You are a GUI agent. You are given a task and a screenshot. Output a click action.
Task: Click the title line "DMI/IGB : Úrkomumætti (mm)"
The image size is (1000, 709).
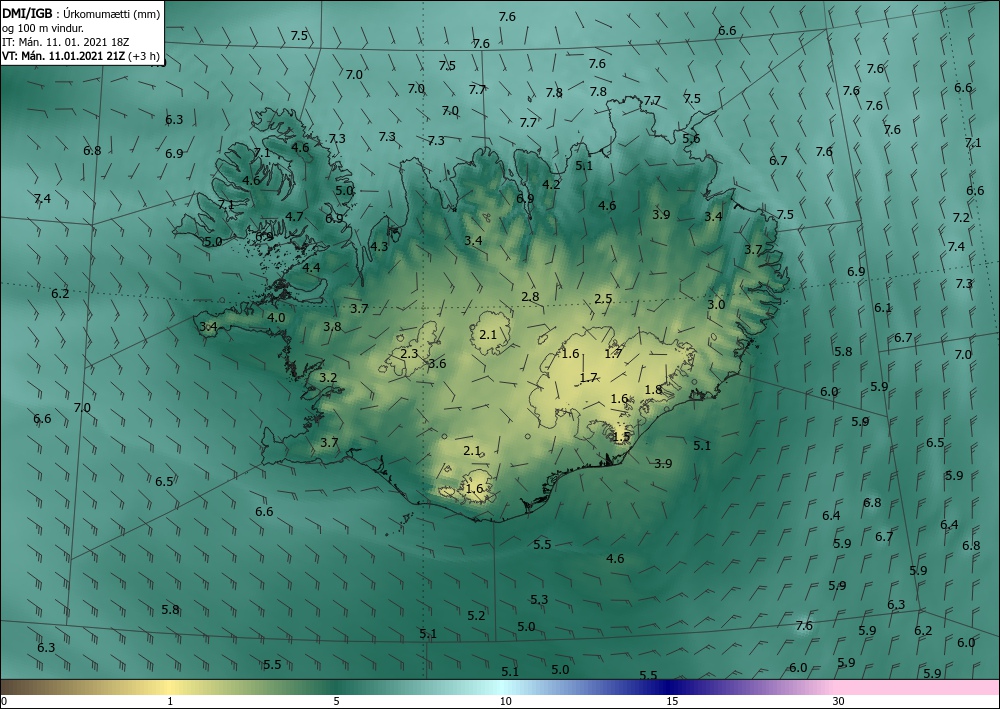(81, 13)
